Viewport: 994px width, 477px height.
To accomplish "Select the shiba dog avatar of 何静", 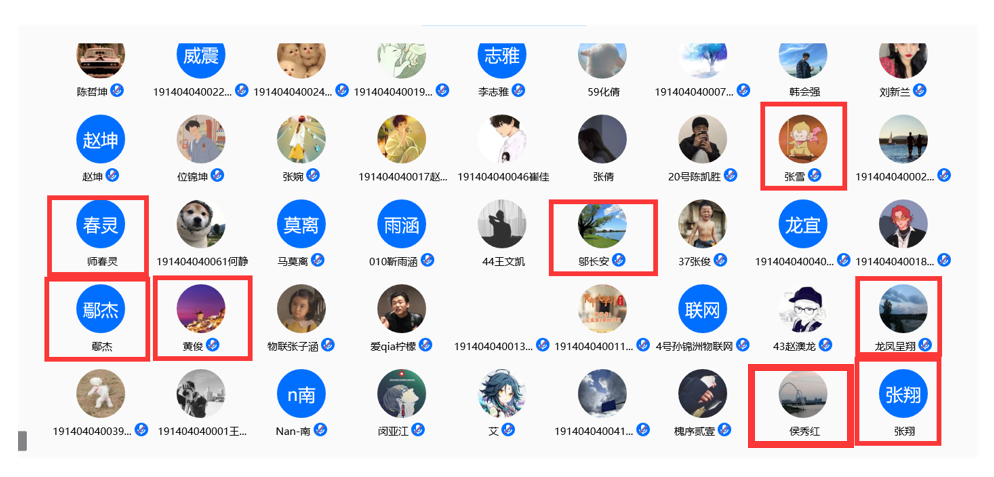I will tap(201, 224).
